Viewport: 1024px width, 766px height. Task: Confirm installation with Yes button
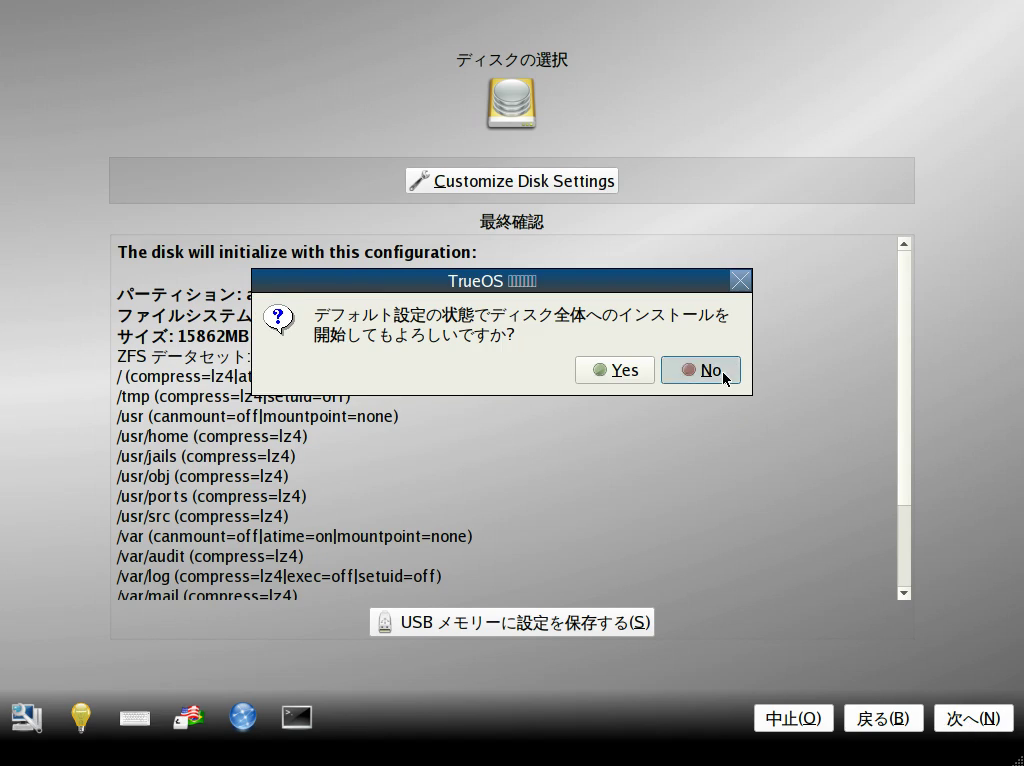click(x=615, y=370)
